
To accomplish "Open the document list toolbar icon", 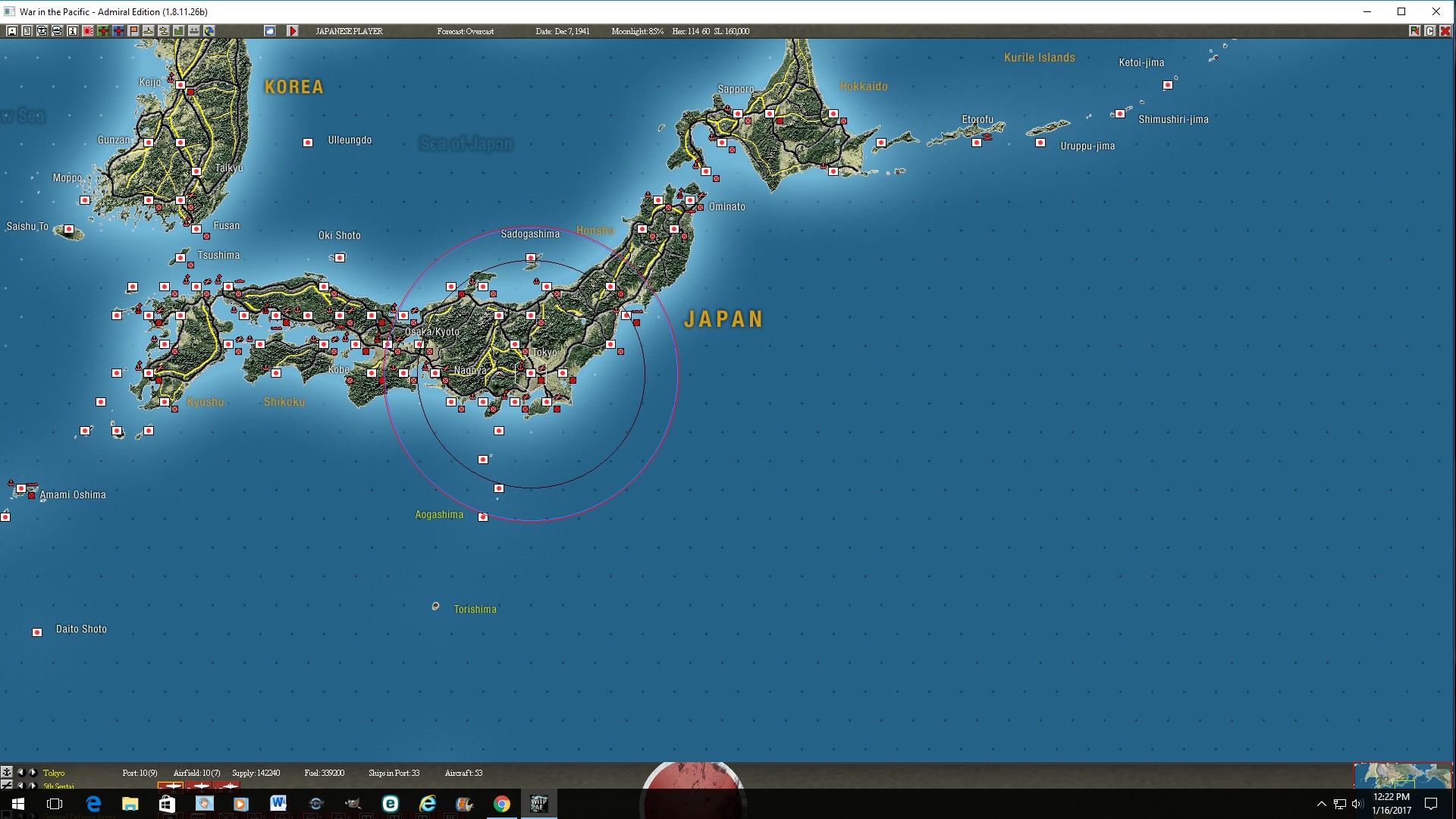I will [27, 31].
